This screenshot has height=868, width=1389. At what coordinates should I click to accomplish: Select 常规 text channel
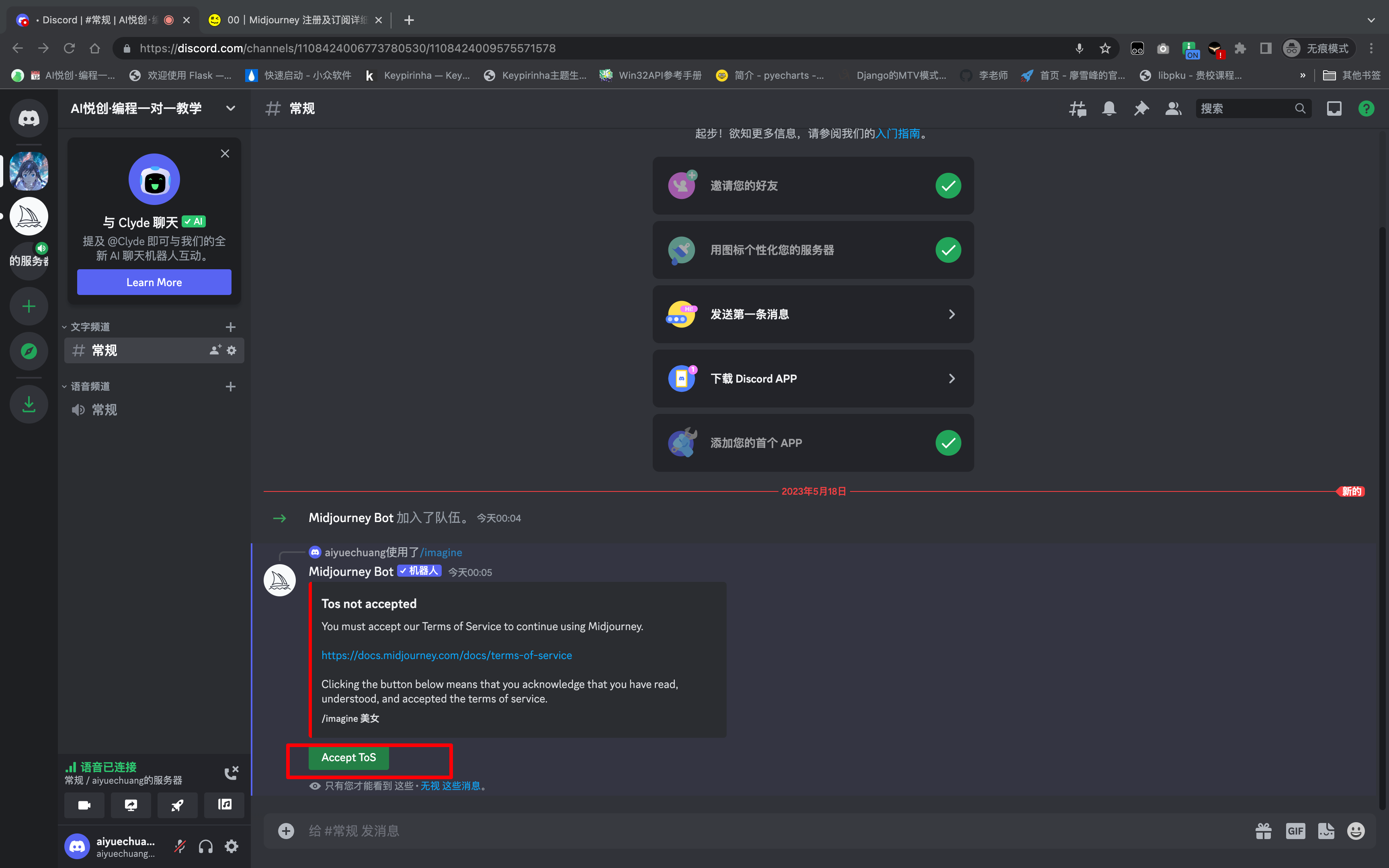tap(154, 350)
